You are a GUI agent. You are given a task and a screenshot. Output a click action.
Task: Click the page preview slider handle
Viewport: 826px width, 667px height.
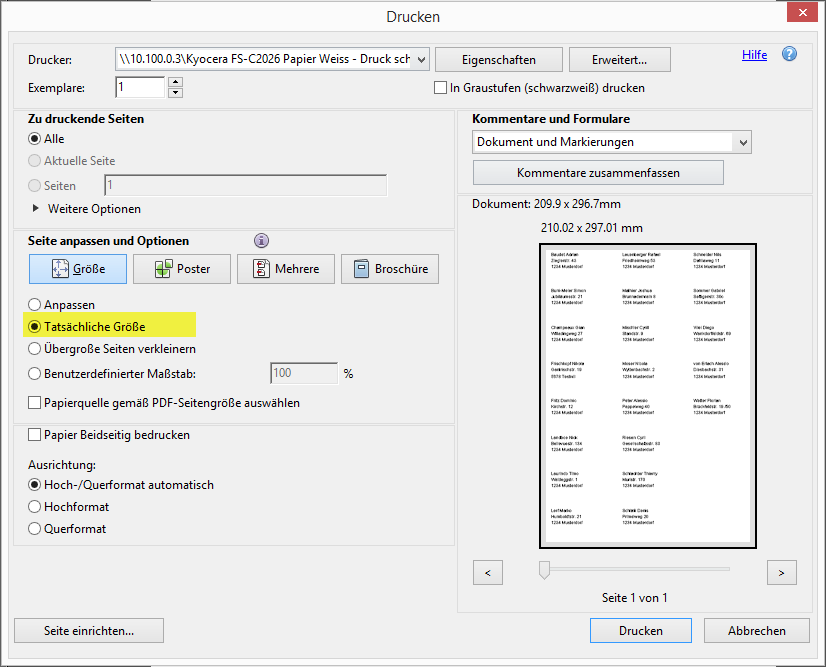click(544, 570)
